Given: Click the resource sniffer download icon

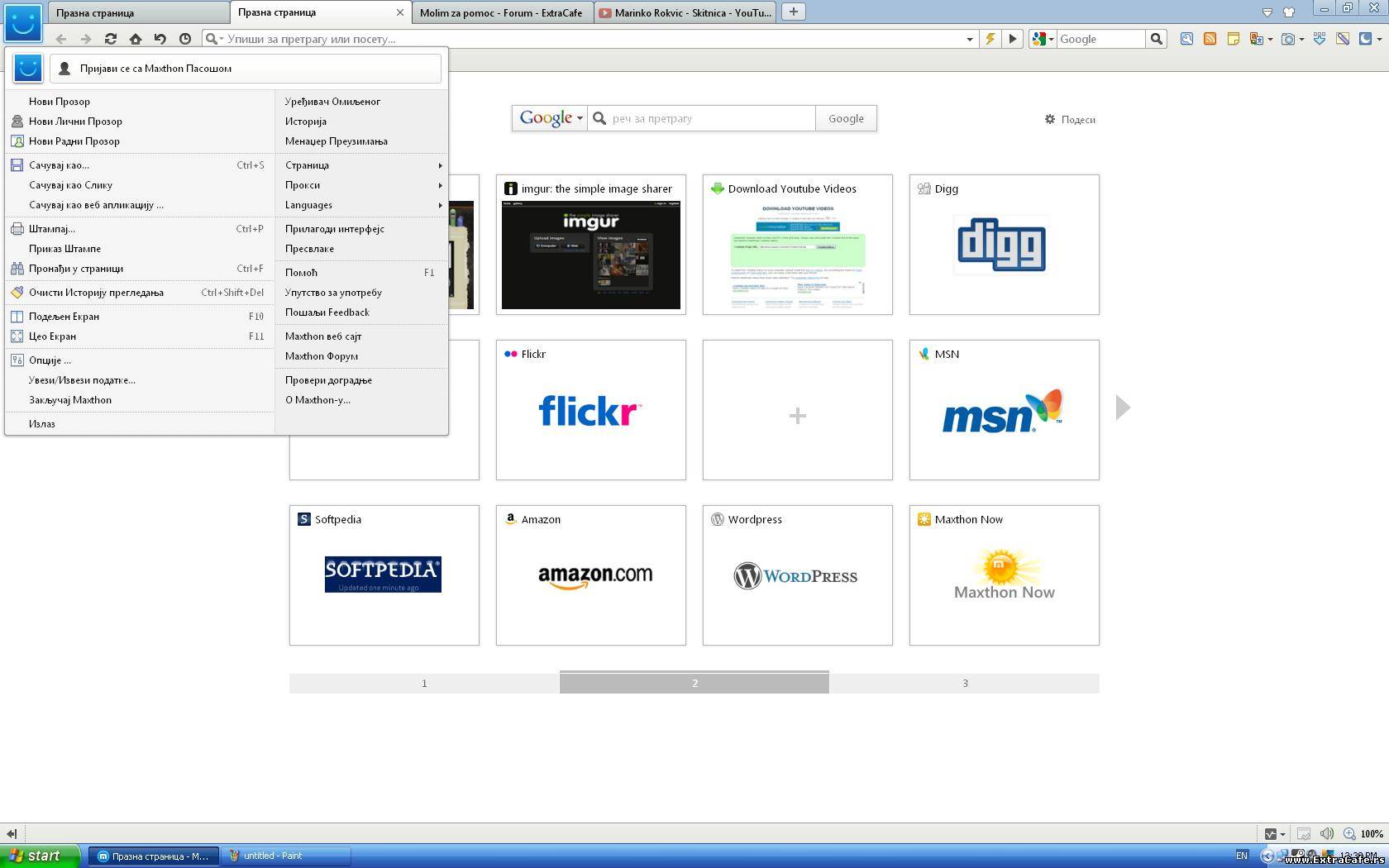Looking at the screenshot, I should pos(1320,39).
